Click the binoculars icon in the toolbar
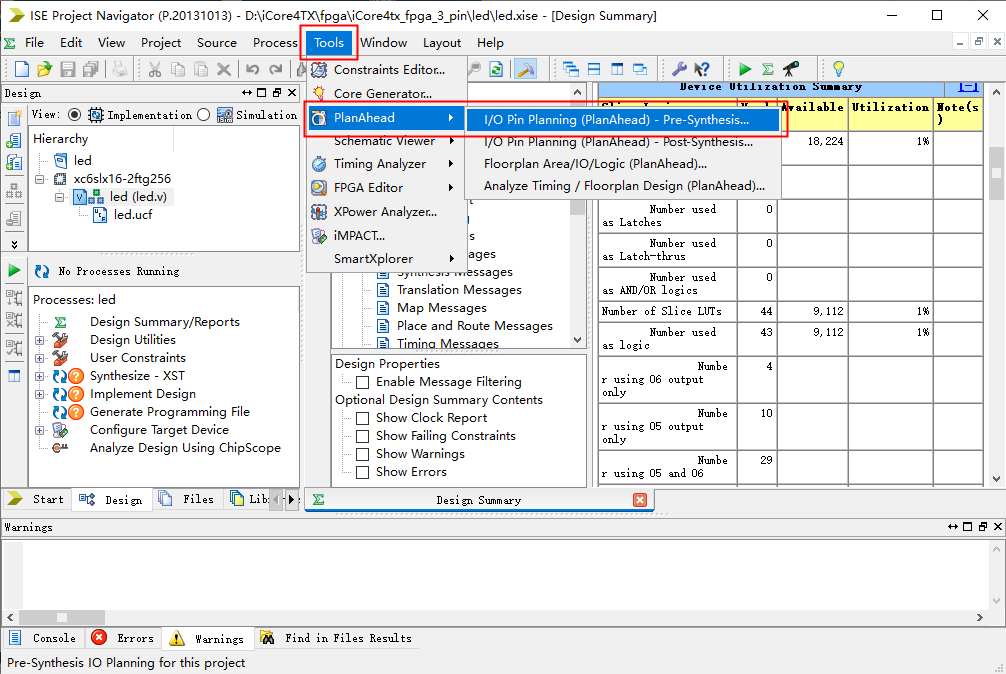 (x=791, y=69)
